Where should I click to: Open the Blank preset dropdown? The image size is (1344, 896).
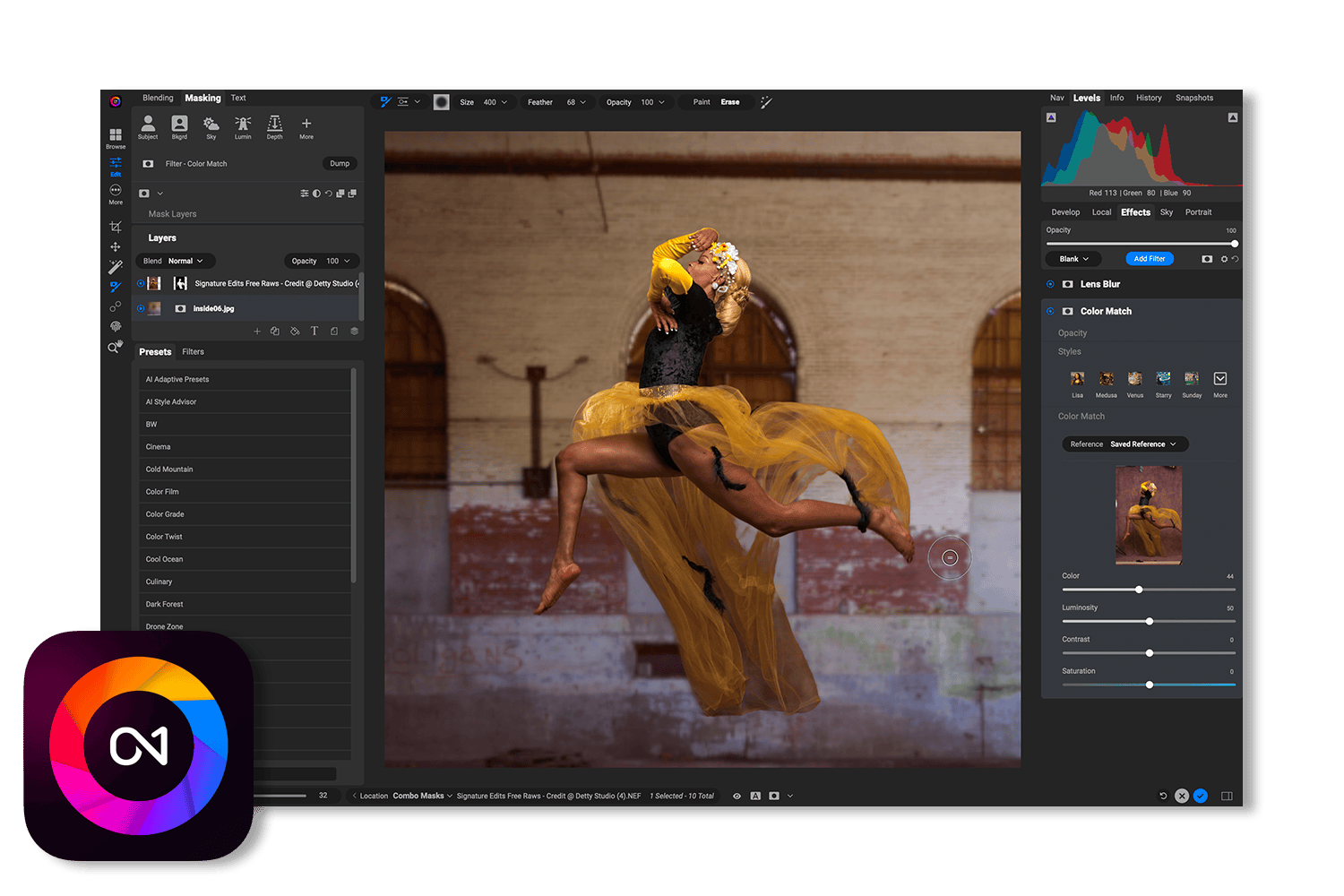click(1074, 259)
